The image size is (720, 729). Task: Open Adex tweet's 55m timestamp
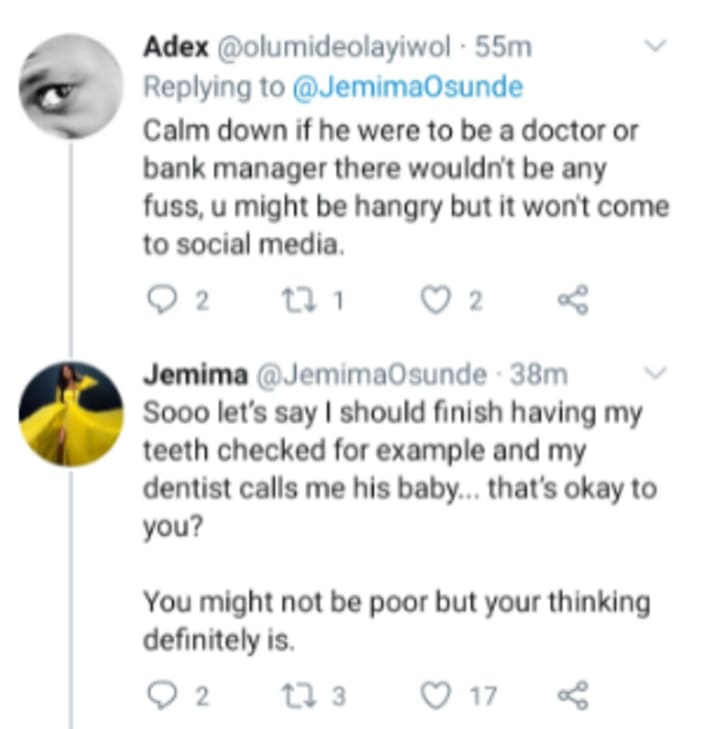point(504,46)
